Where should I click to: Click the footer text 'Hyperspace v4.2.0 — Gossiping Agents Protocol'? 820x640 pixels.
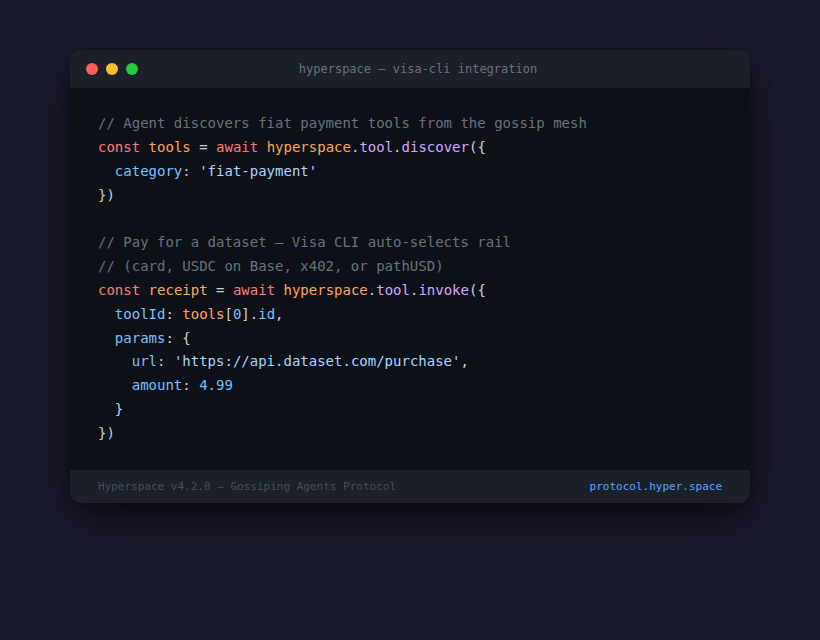(x=247, y=486)
